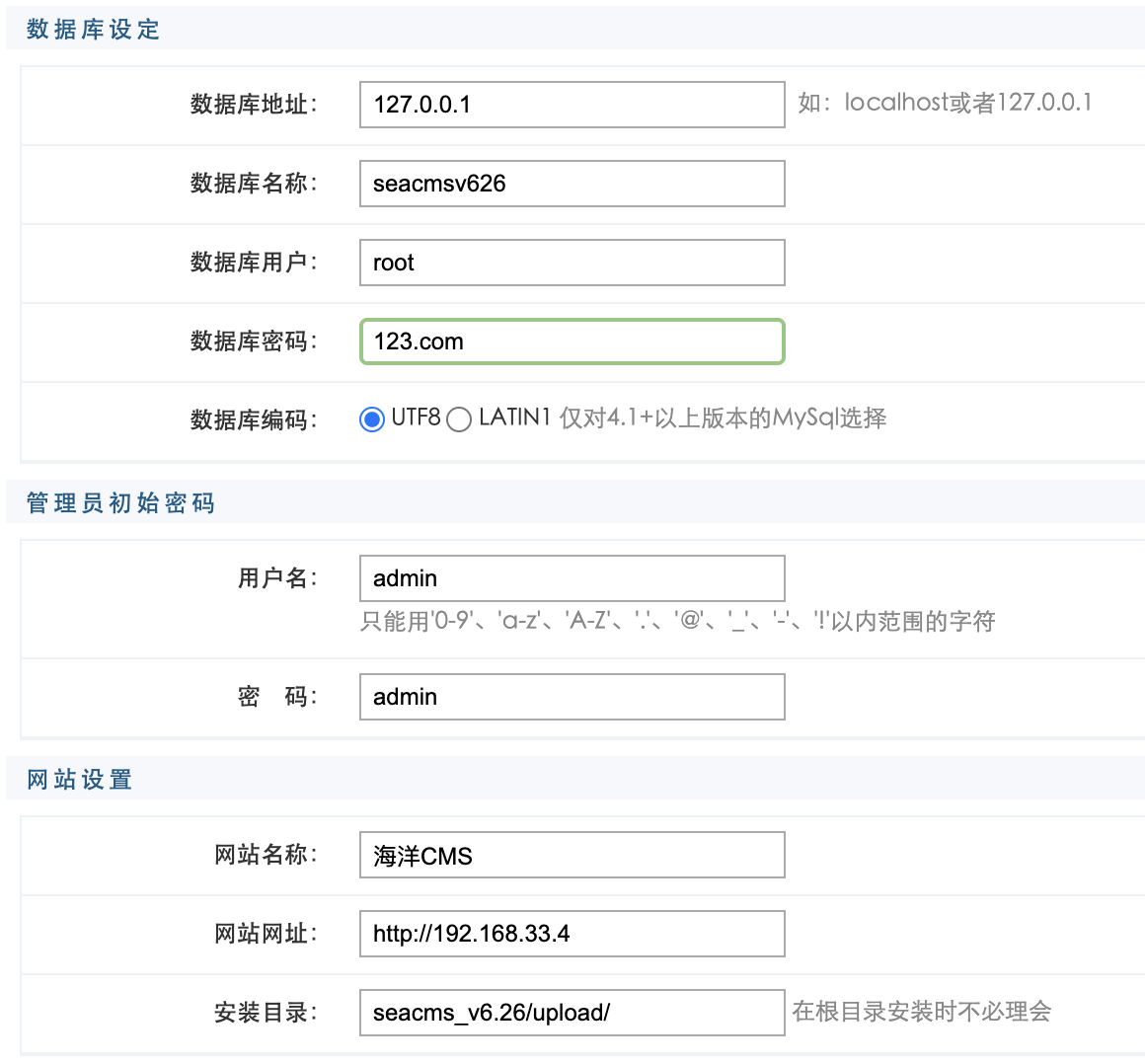Choose the LATIN1 encoding radio button
This screenshot has height=1064, width=1145.
459,419
